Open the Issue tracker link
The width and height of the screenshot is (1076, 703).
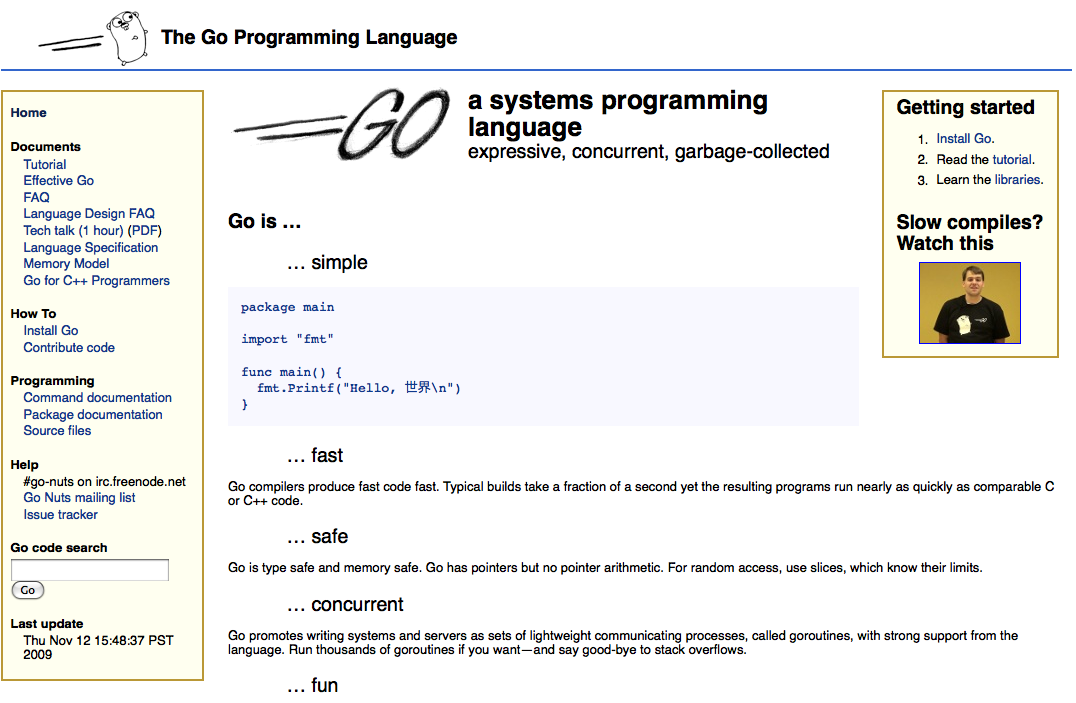60,515
